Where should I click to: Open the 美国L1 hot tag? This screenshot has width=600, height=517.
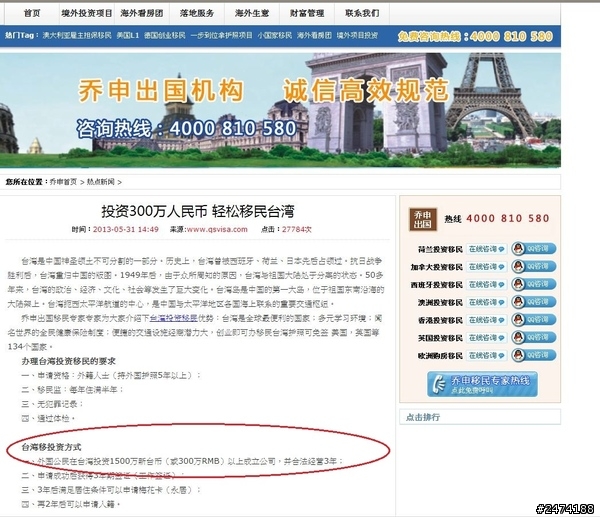pos(128,36)
